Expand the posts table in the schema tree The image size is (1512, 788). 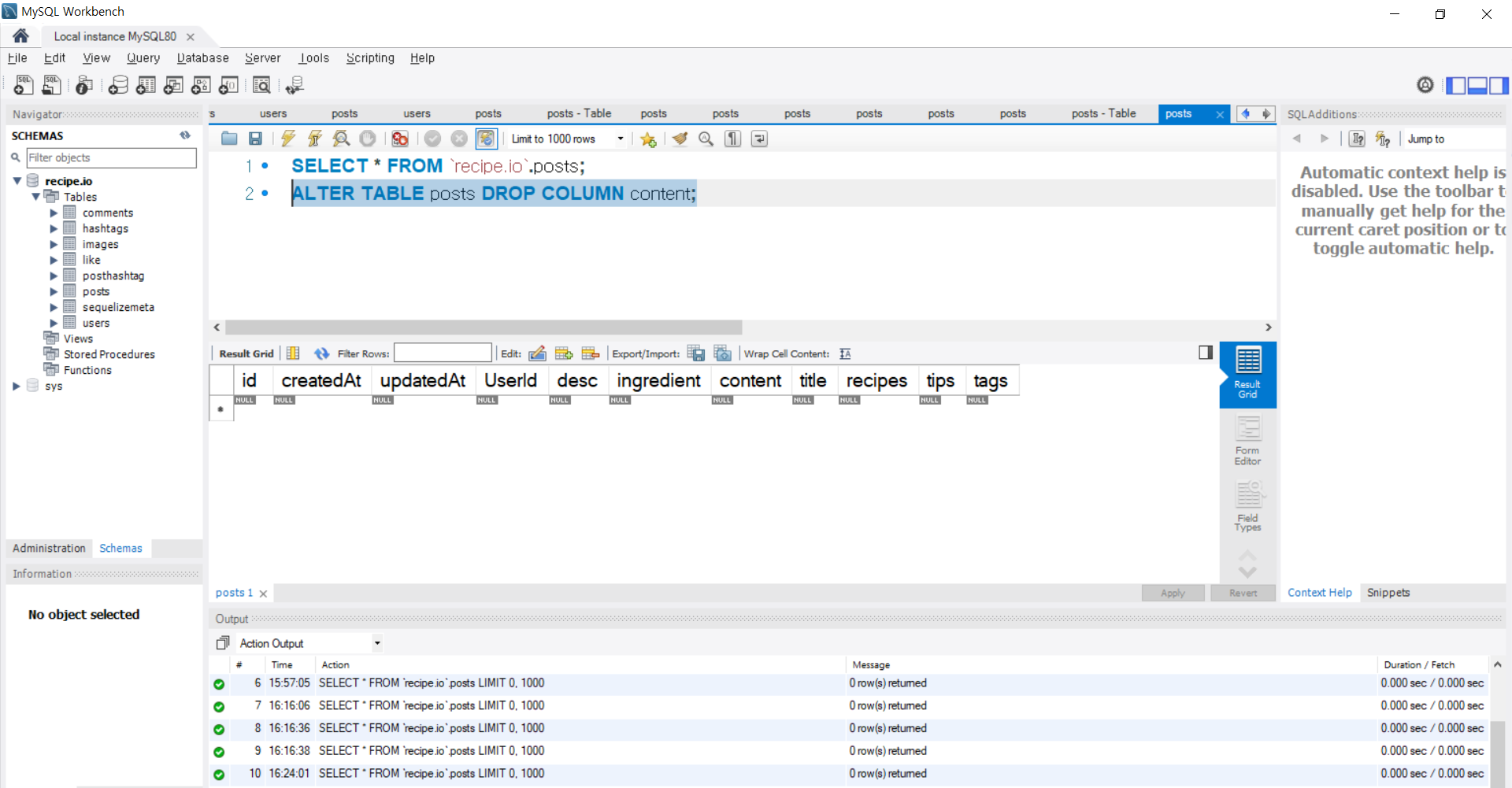click(x=54, y=291)
